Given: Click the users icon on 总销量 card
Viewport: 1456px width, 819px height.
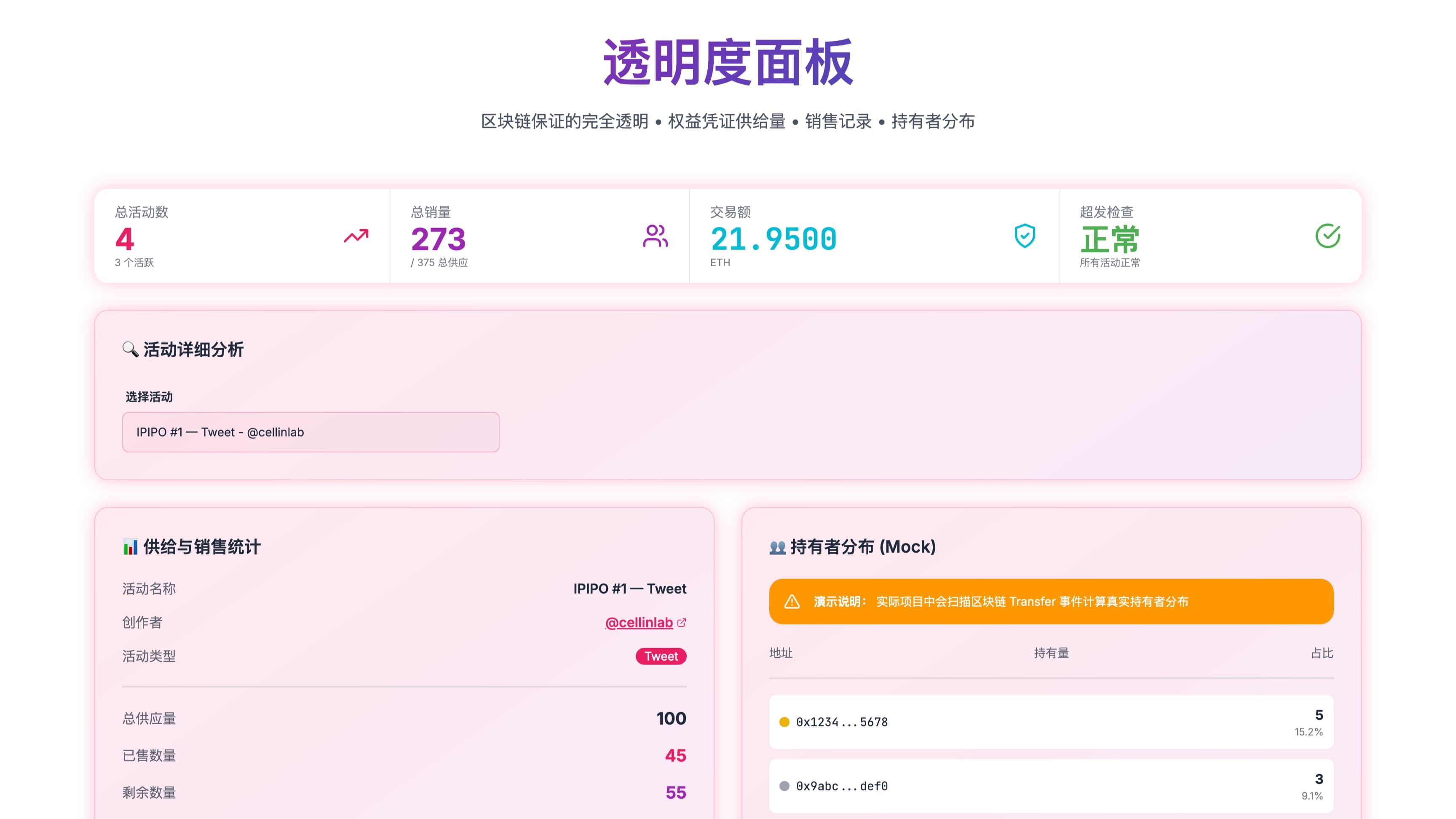Looking at the screenshot, I should click(x=656, y=237).
